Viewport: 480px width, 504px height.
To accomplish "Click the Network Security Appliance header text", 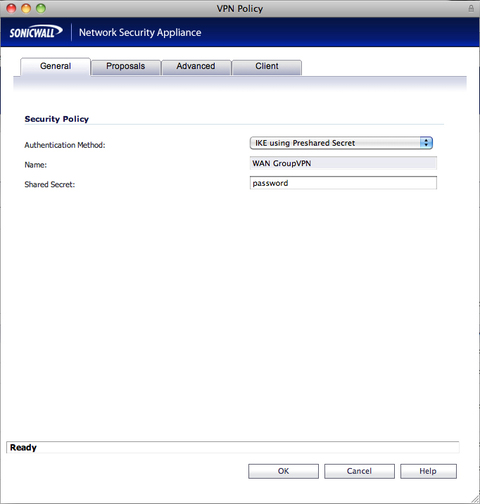I will 140,33.
